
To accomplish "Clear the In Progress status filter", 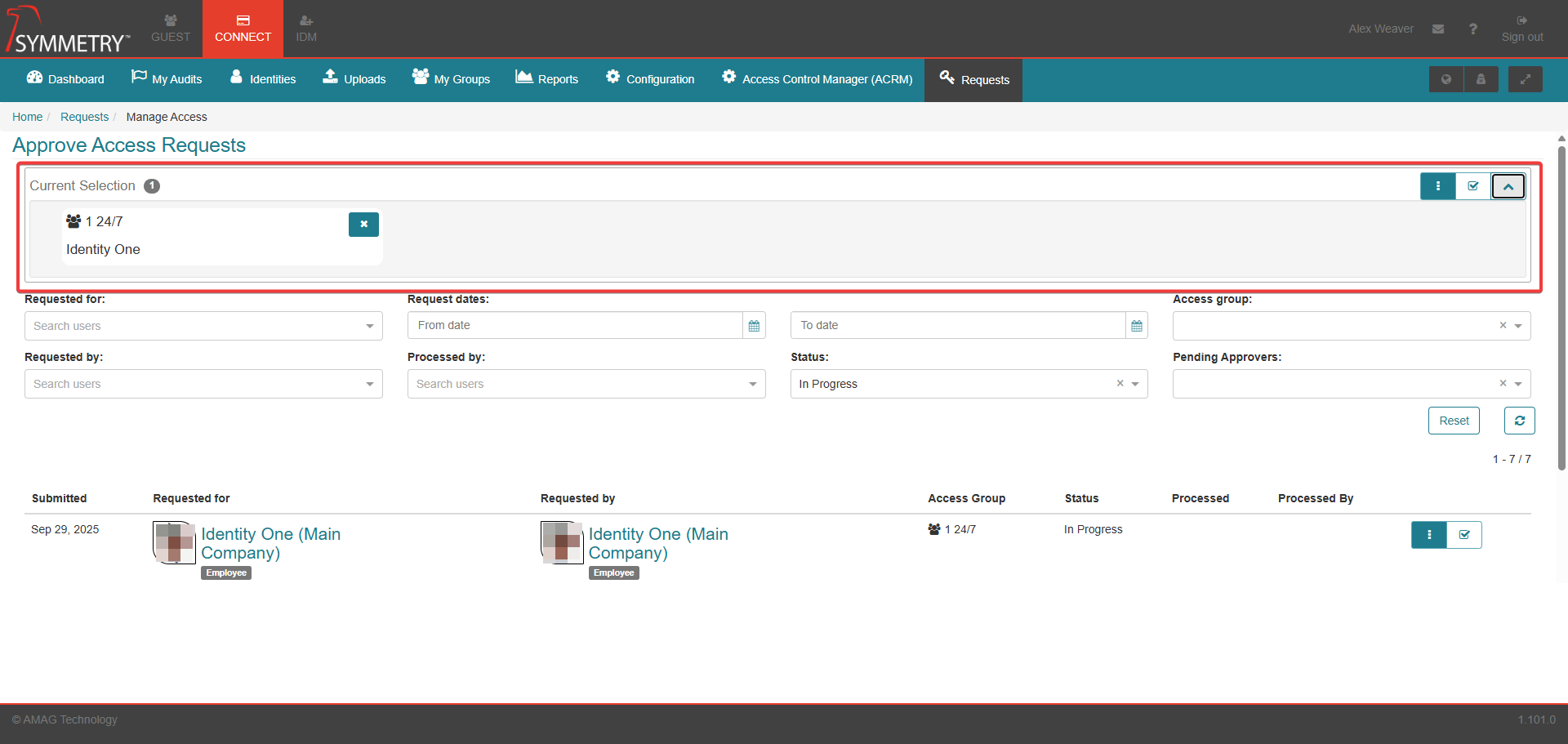I will (x=1120, y=384).
